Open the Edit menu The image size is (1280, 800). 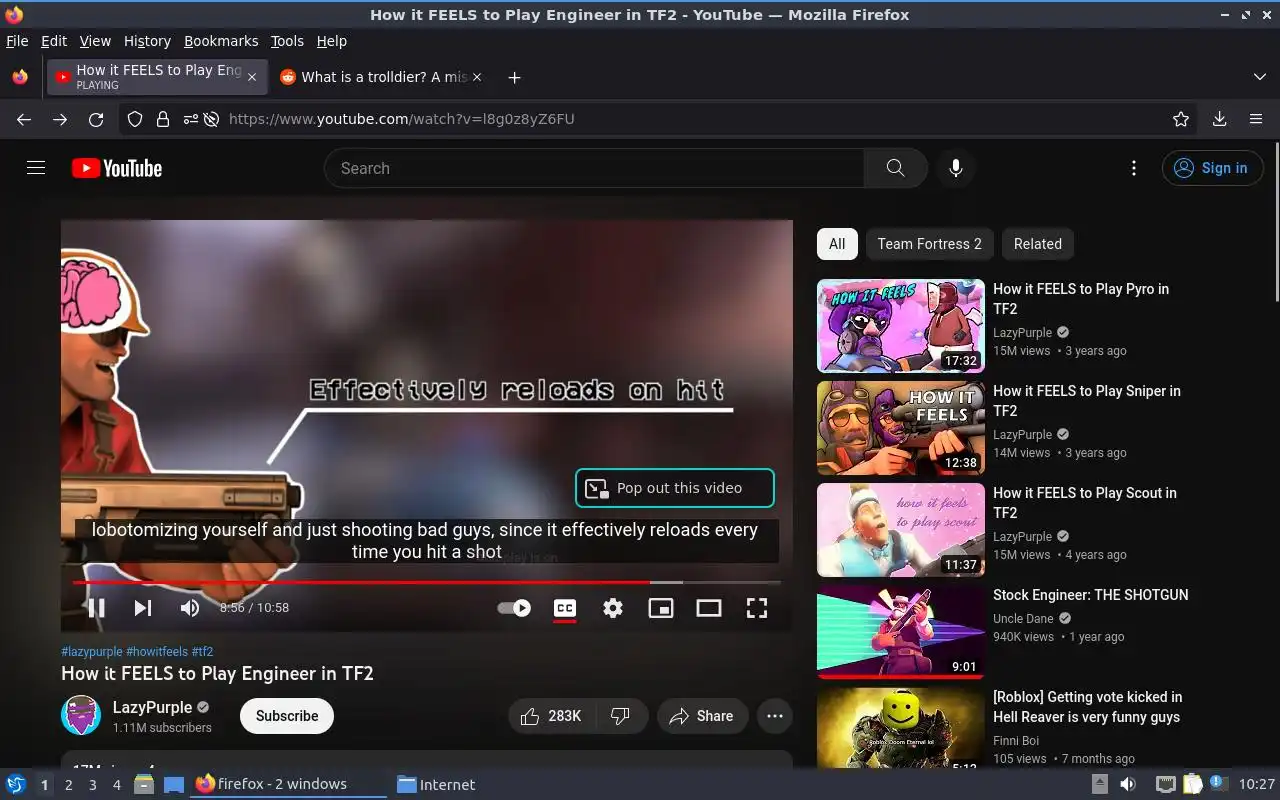pos(54,41)
